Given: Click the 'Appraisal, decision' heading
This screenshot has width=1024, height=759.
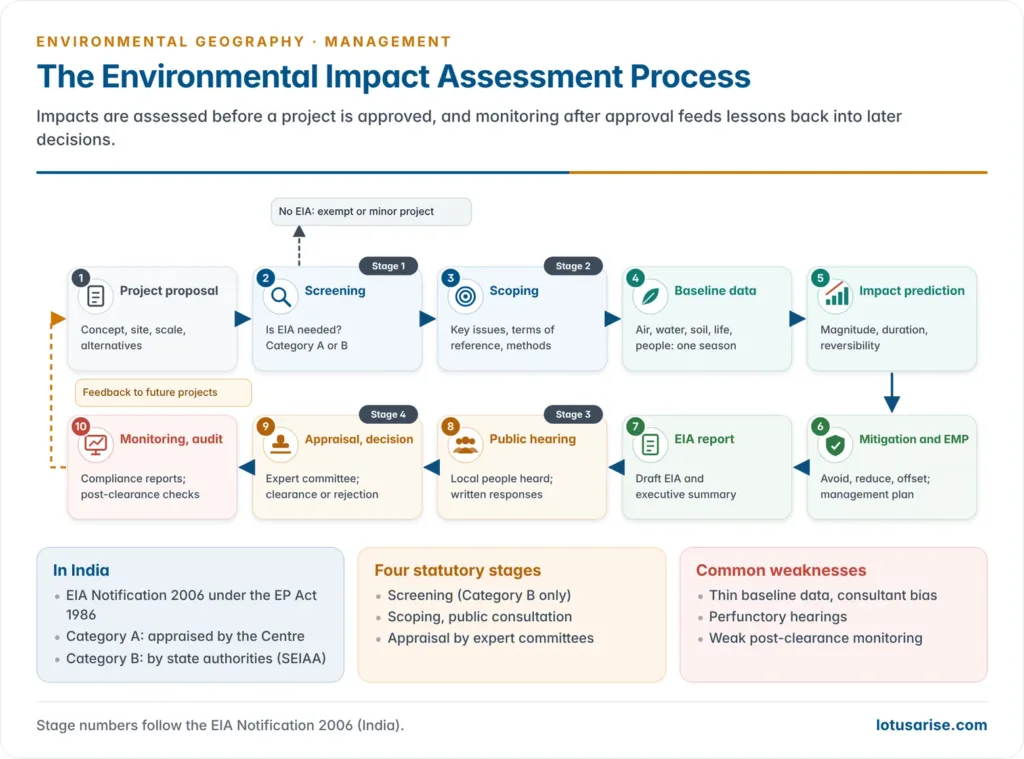Looking at the screenshot, I should 359,439.
